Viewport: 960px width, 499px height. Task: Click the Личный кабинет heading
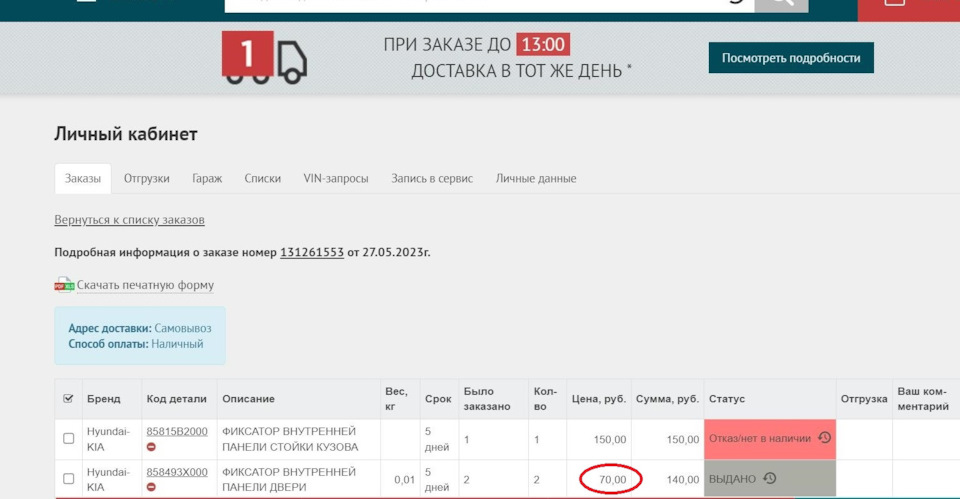[x=126, y=133]
